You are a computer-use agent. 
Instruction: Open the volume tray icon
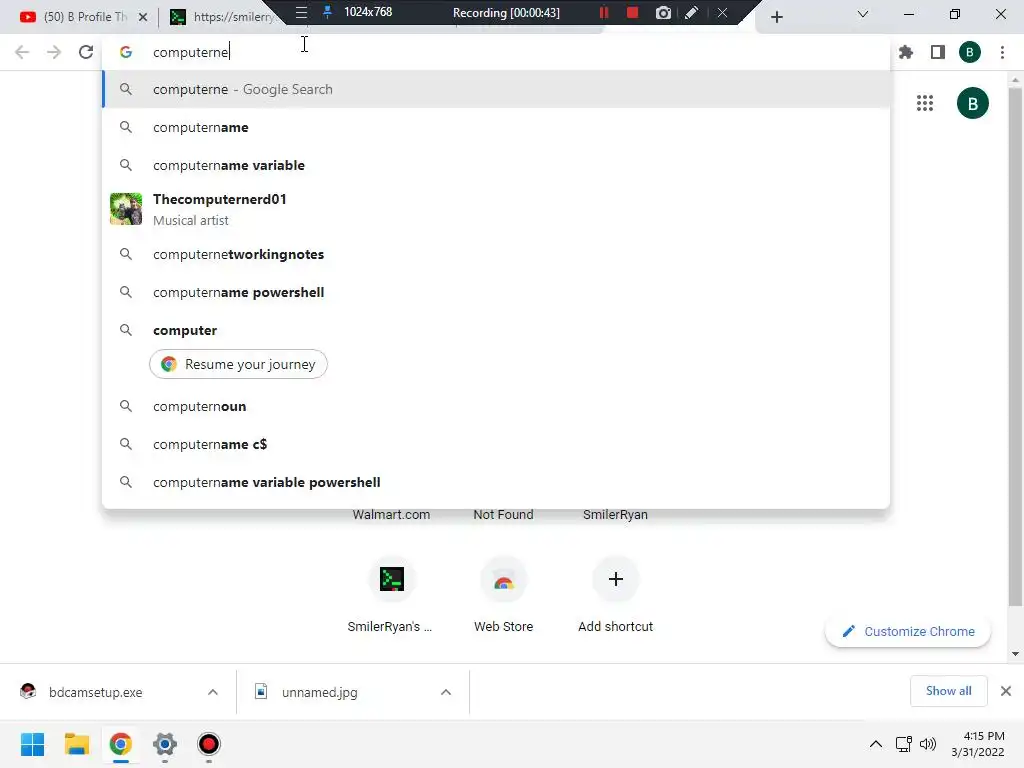pyautogui.click(x=927, y=744)
